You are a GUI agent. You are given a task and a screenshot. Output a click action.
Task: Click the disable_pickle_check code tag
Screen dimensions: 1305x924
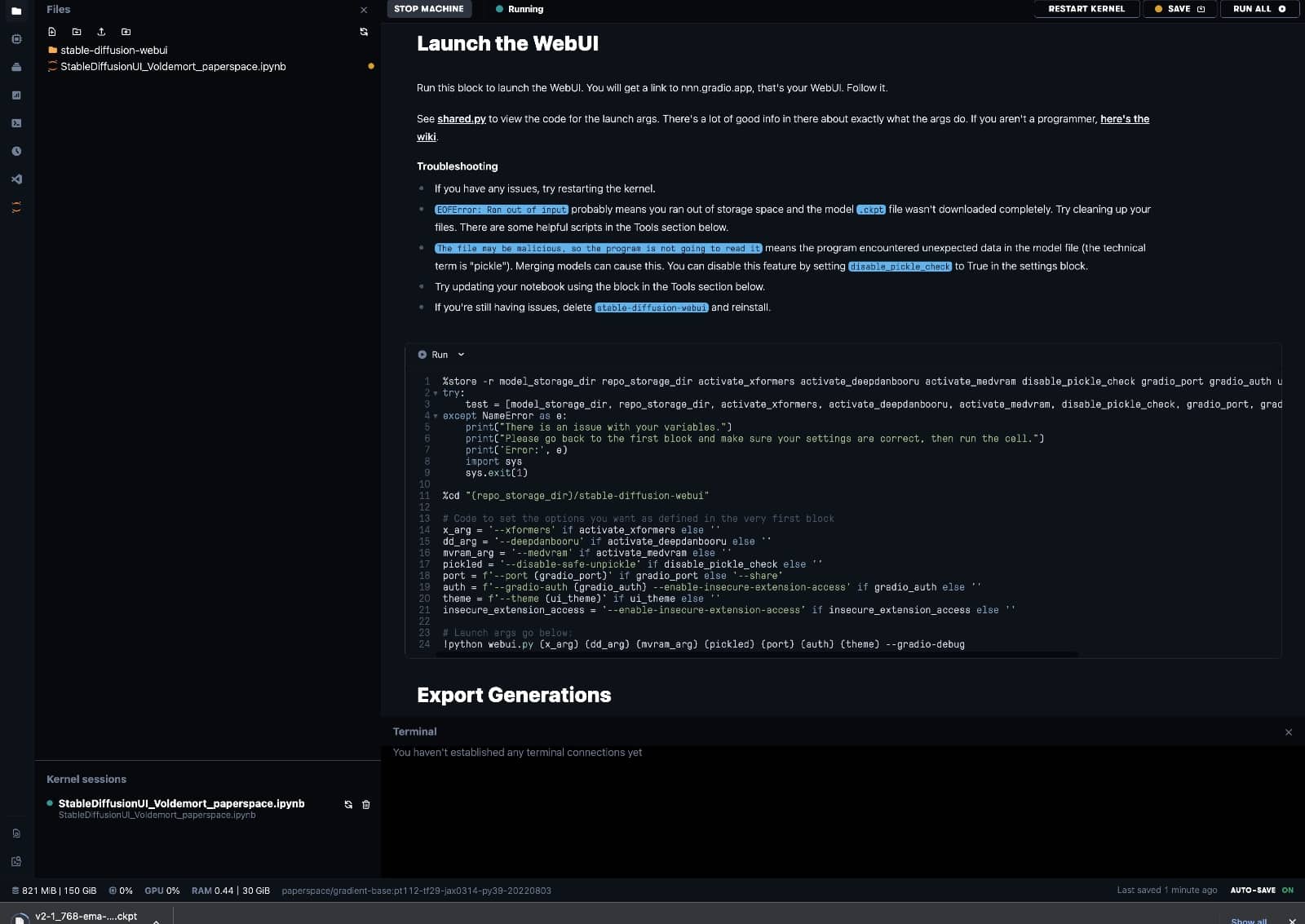click(x=900, y=267)
